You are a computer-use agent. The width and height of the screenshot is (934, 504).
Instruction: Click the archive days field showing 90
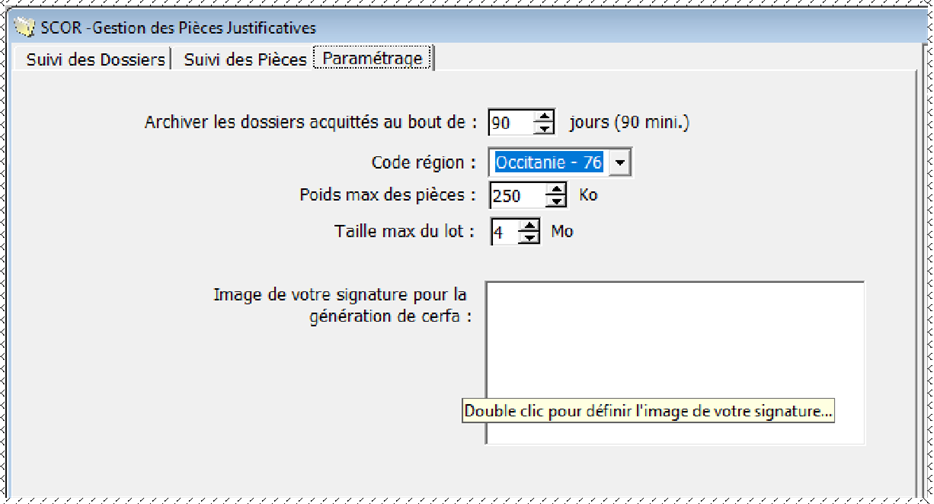click(x=511, y=123)
